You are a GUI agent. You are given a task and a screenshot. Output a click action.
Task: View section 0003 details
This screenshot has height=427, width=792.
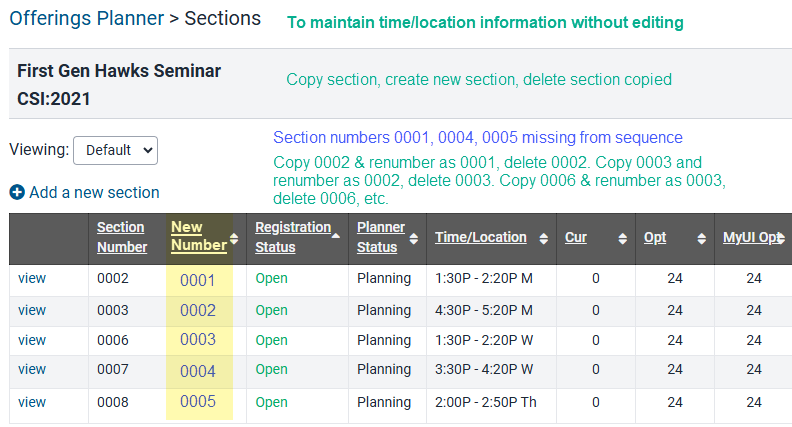(x=32, y=310)
